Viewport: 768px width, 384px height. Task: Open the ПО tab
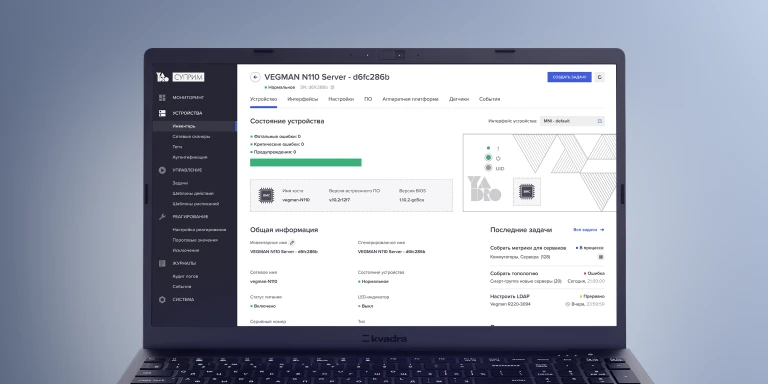[x=368, y=99]
